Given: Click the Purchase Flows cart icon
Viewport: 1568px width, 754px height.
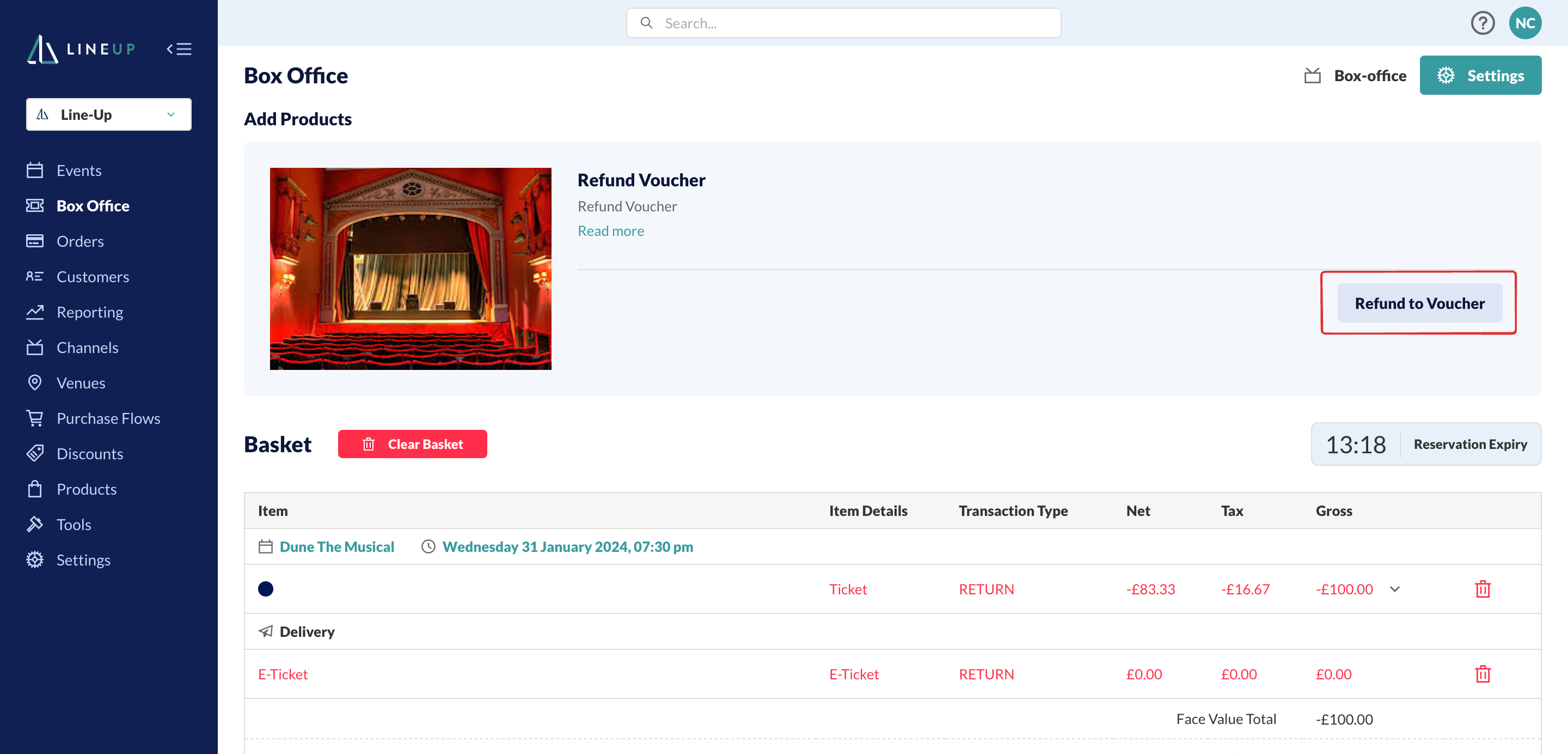Looking at the screenshot, I should [x=35, y=418].
